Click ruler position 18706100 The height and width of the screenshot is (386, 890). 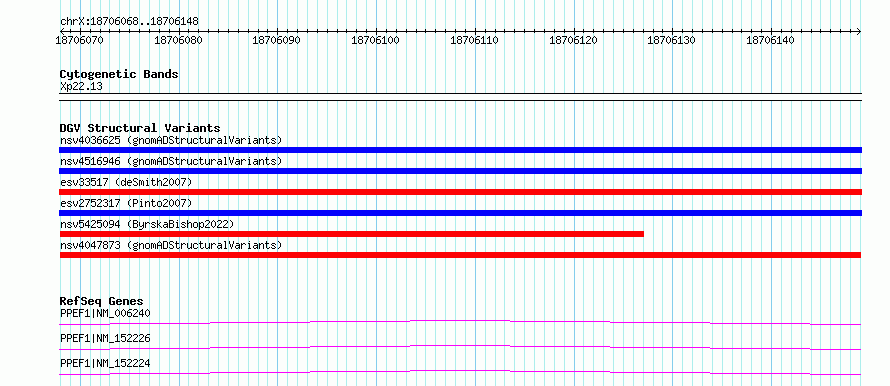376,40
